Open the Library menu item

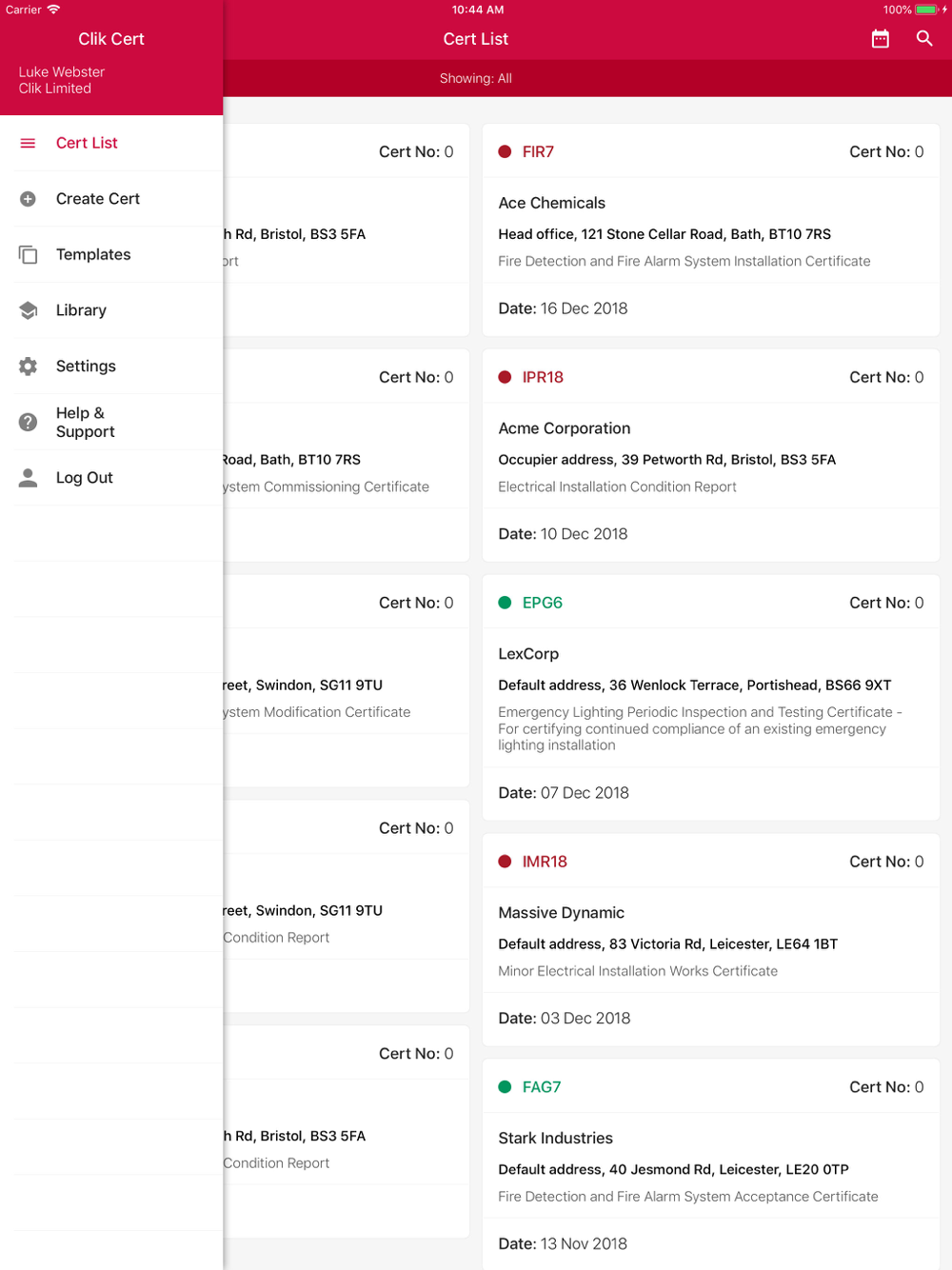pyautogui.click(x=81, y=310)
